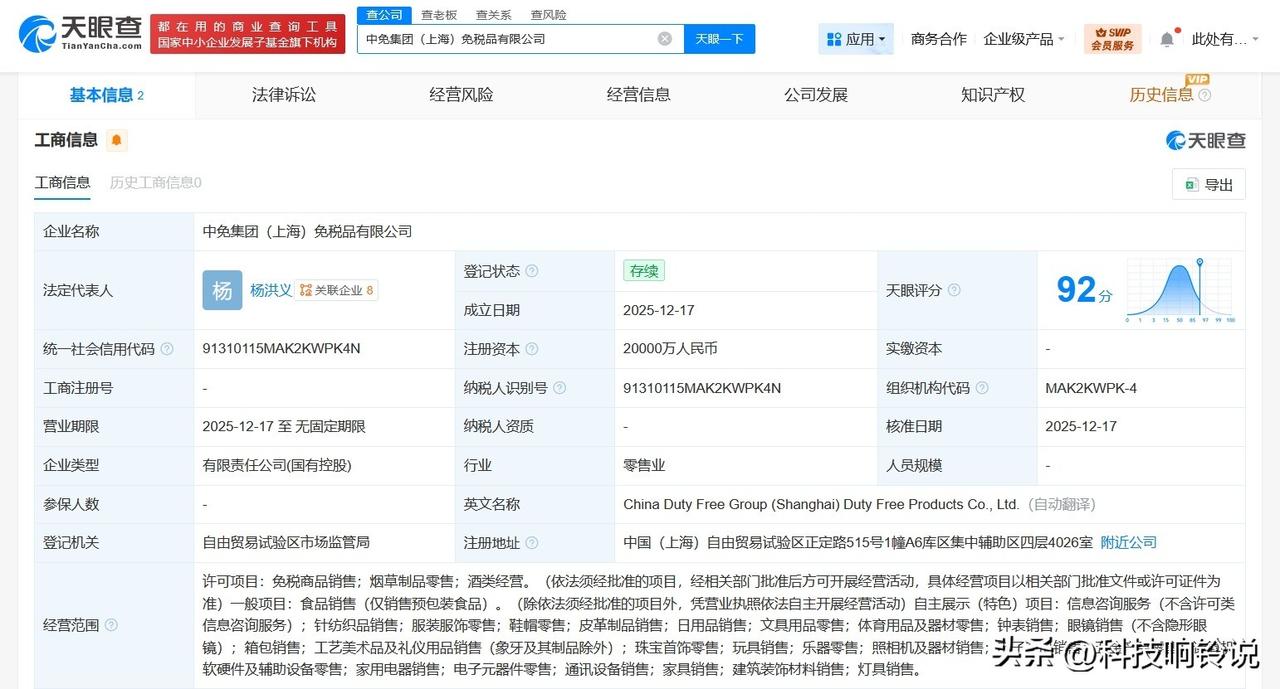The width and height of the screenshot is (1280, 689).
Task: Select the 历史工商信息0 tab
Action: [x=155, y=183]
